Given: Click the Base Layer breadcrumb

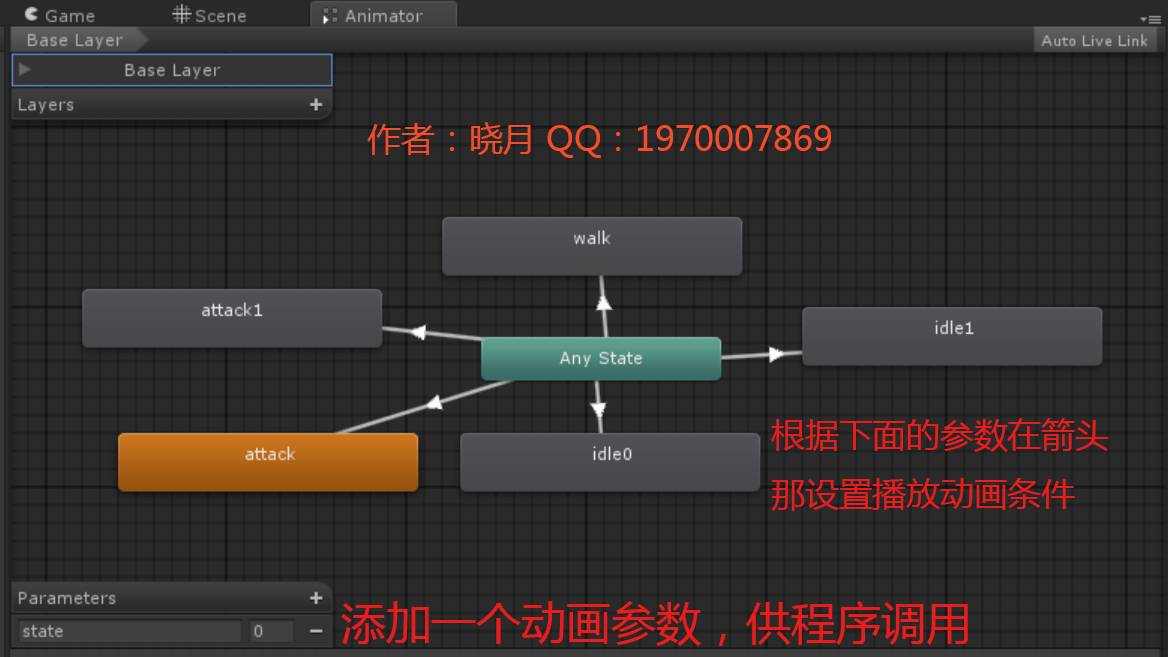Looking at the screenshot, I should tap(75, 40).
